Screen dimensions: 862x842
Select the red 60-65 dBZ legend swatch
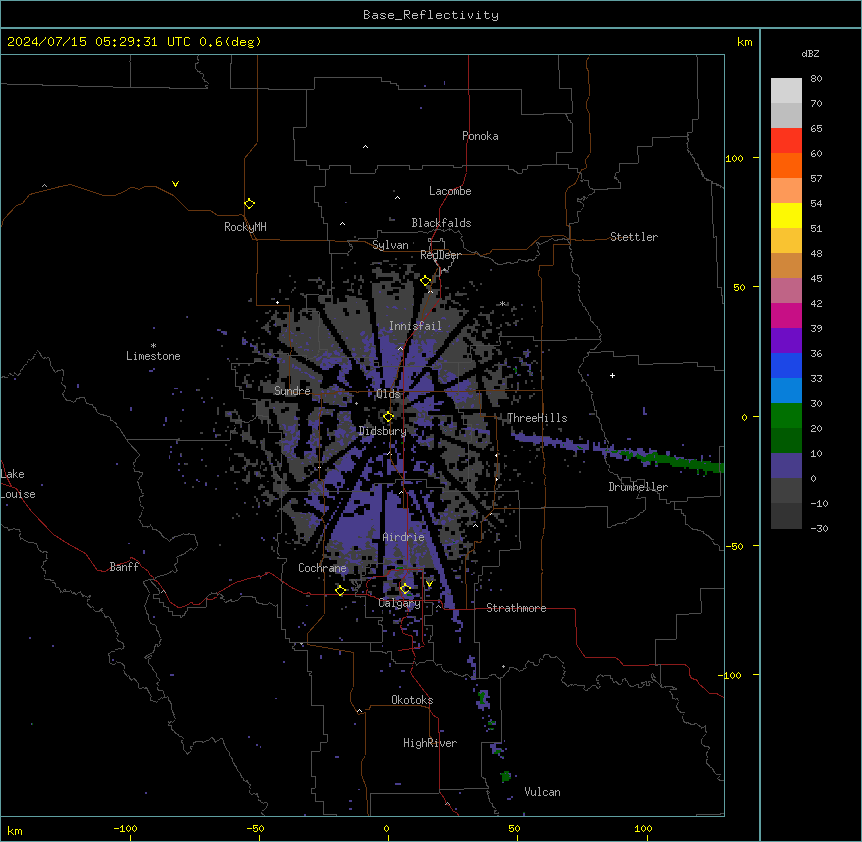(786, 141)
